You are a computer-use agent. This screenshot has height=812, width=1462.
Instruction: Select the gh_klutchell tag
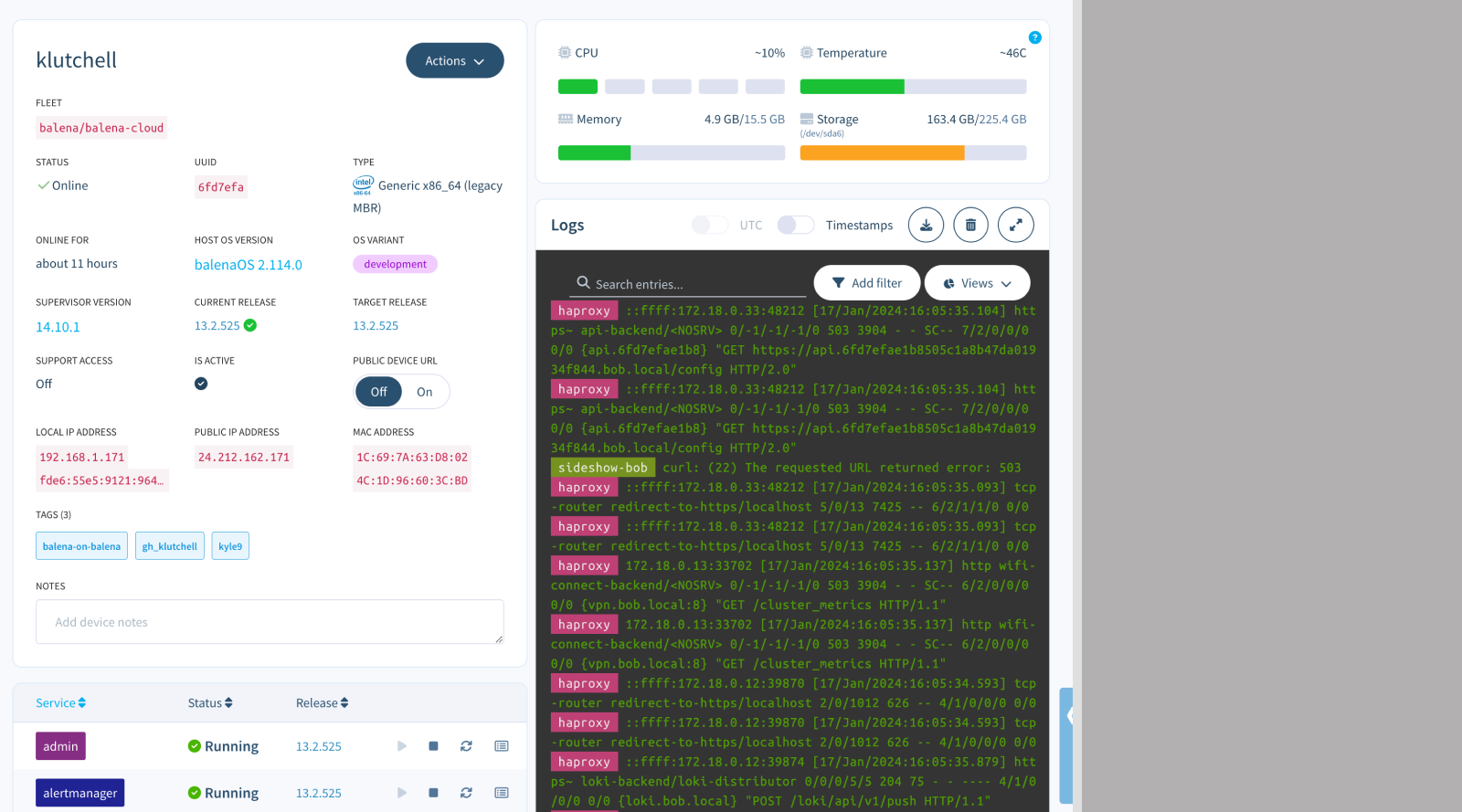click(169, 546)
